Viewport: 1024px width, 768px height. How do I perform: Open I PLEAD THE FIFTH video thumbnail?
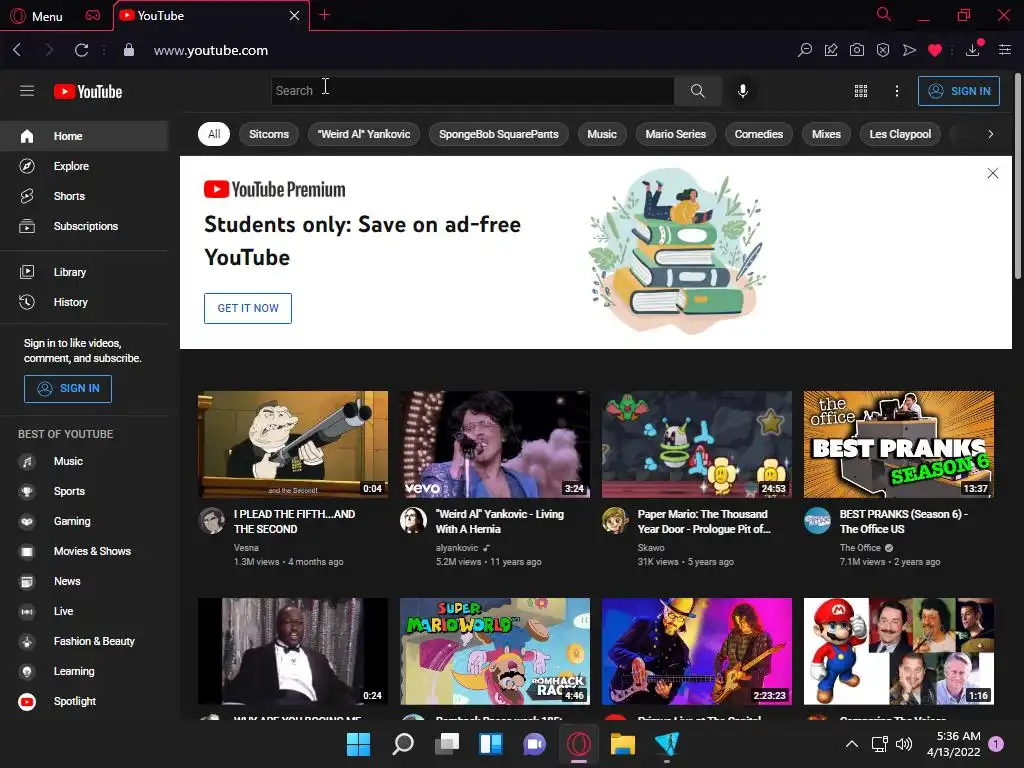click(x=293, y=444)
